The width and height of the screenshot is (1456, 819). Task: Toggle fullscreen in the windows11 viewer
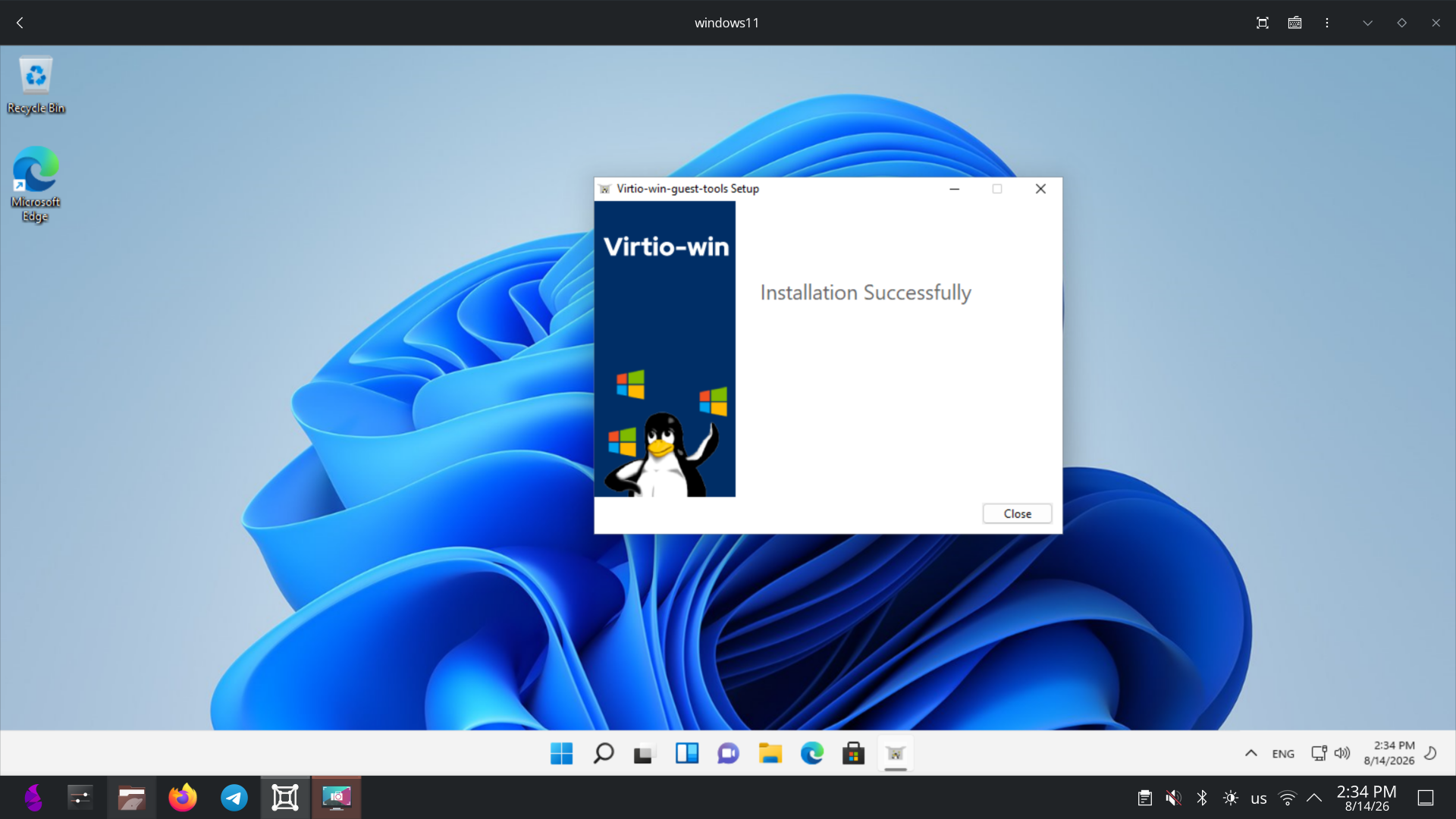[1263, 23]
